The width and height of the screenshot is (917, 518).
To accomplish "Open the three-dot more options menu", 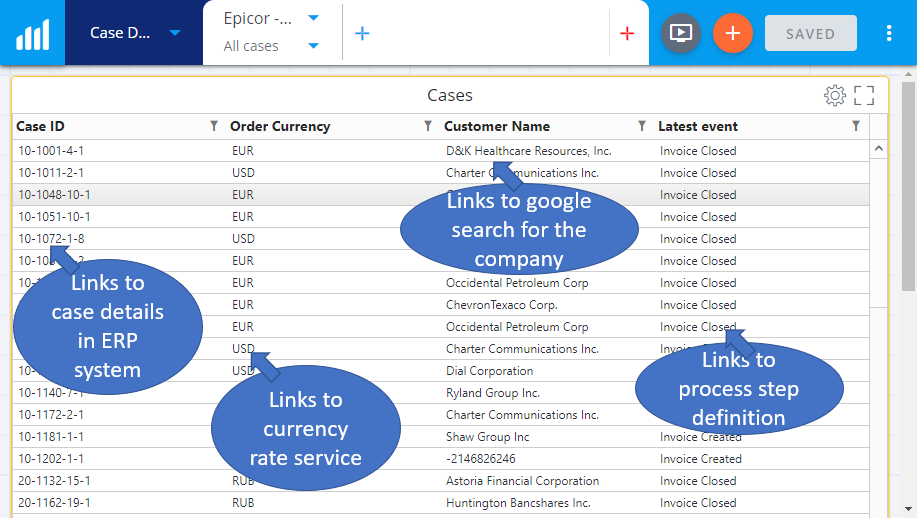I will 889,33.
